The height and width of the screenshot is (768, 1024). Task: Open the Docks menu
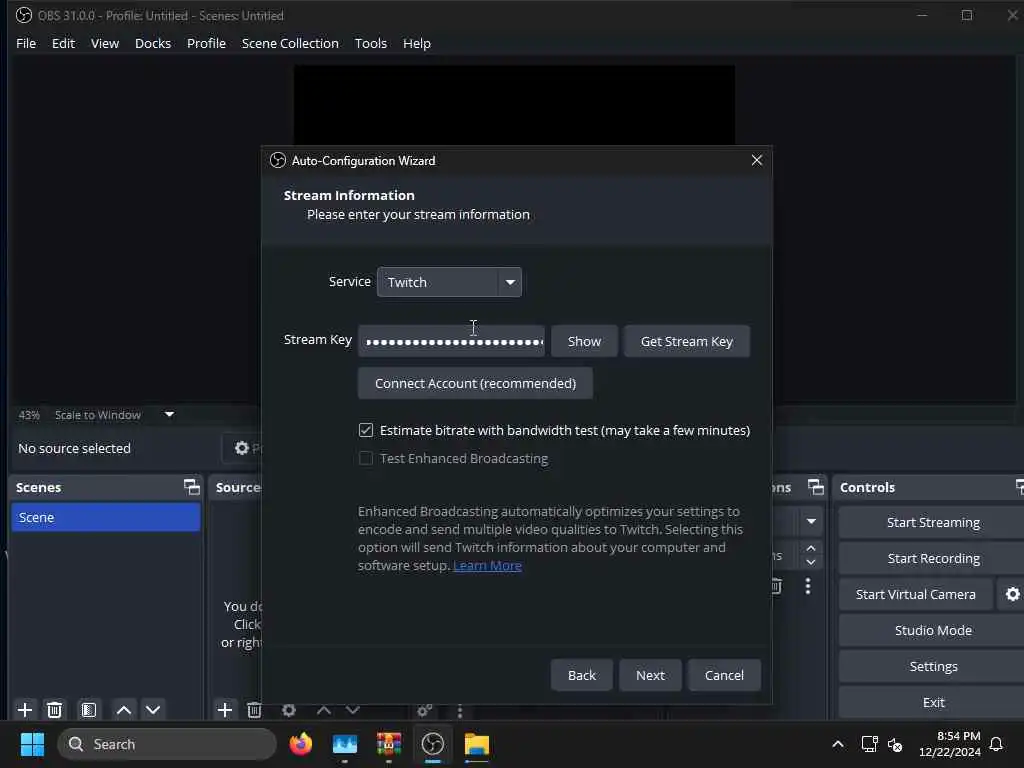tap(153, 43)
